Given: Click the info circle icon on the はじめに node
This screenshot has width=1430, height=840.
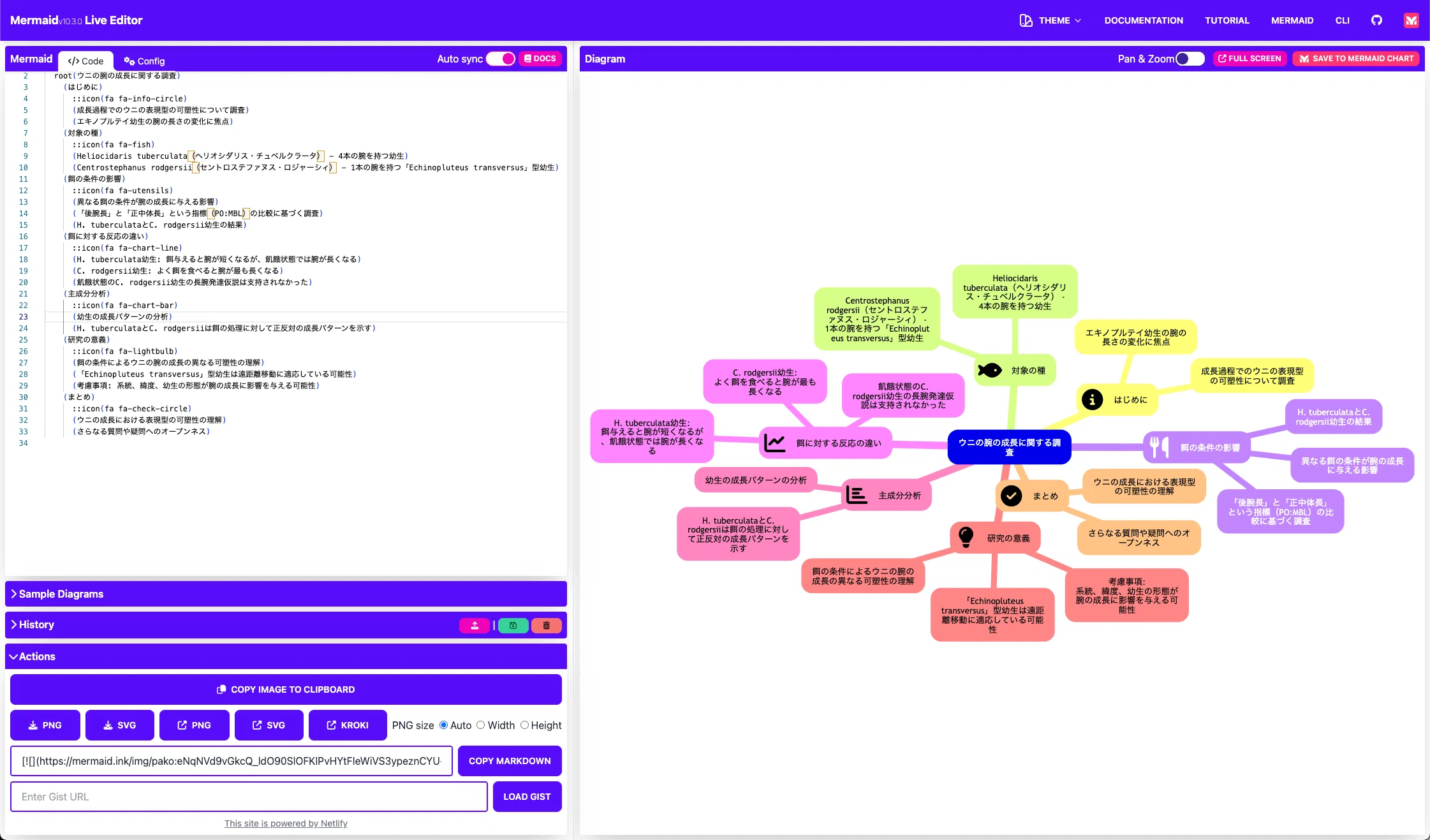Looking at the screenshot, I should coord(1092,399).
